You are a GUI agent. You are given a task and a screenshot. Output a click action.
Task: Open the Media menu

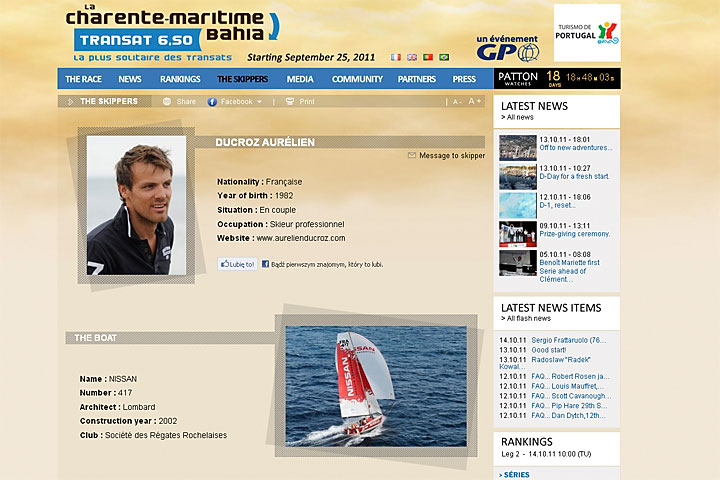tap(300, 79)
